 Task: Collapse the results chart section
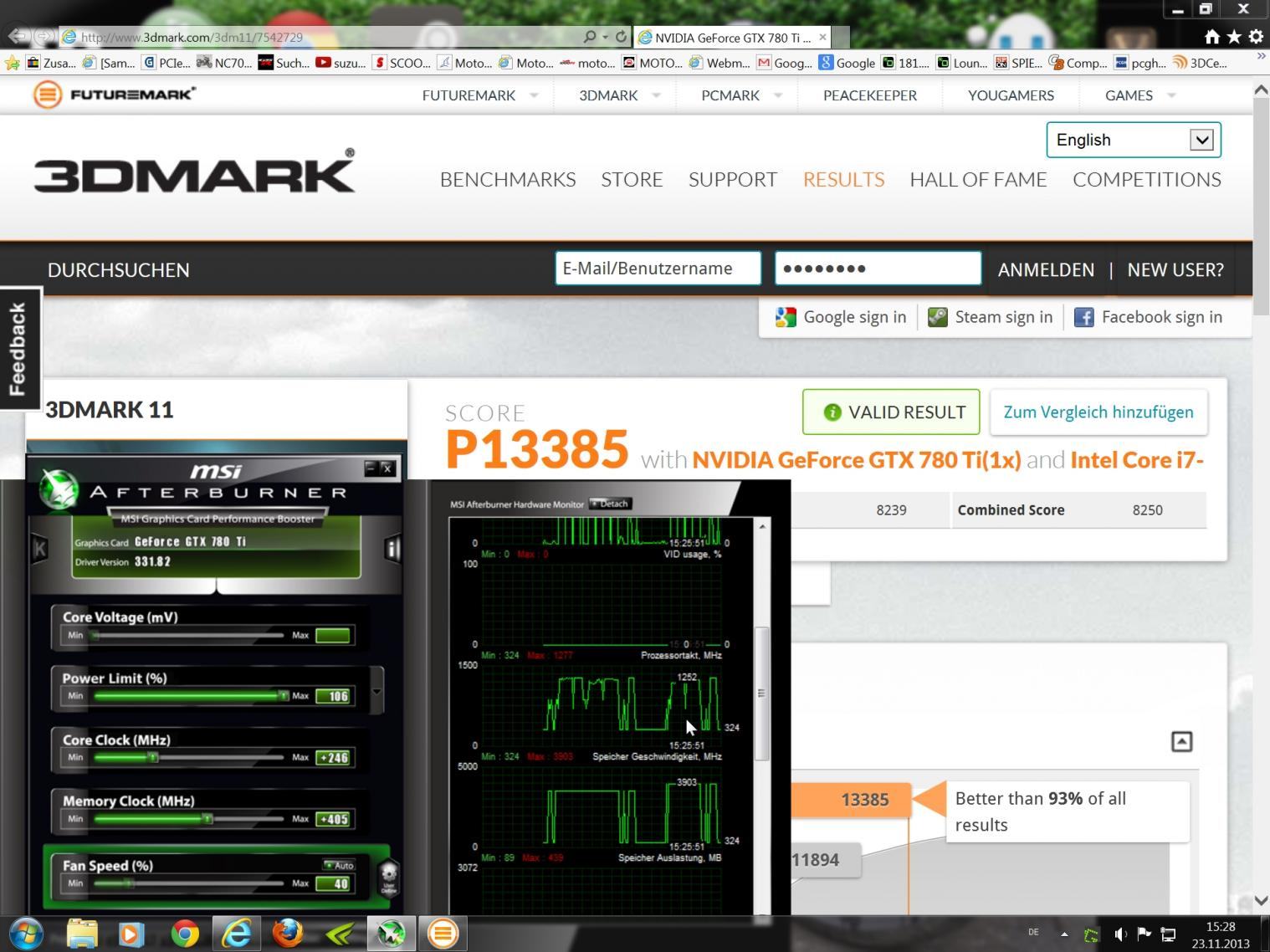point(1181,741)
